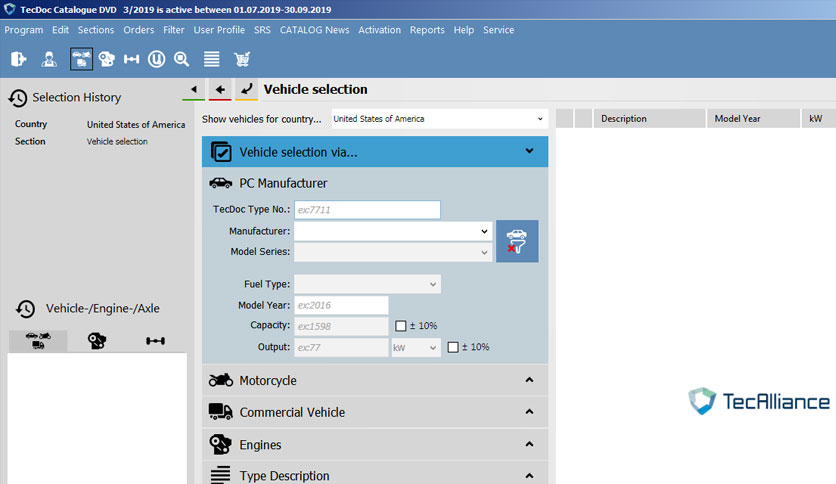The image size is (836, 484).
Task: Select the vehicle selection toolbar icon
Action: (x=81, y=59)
